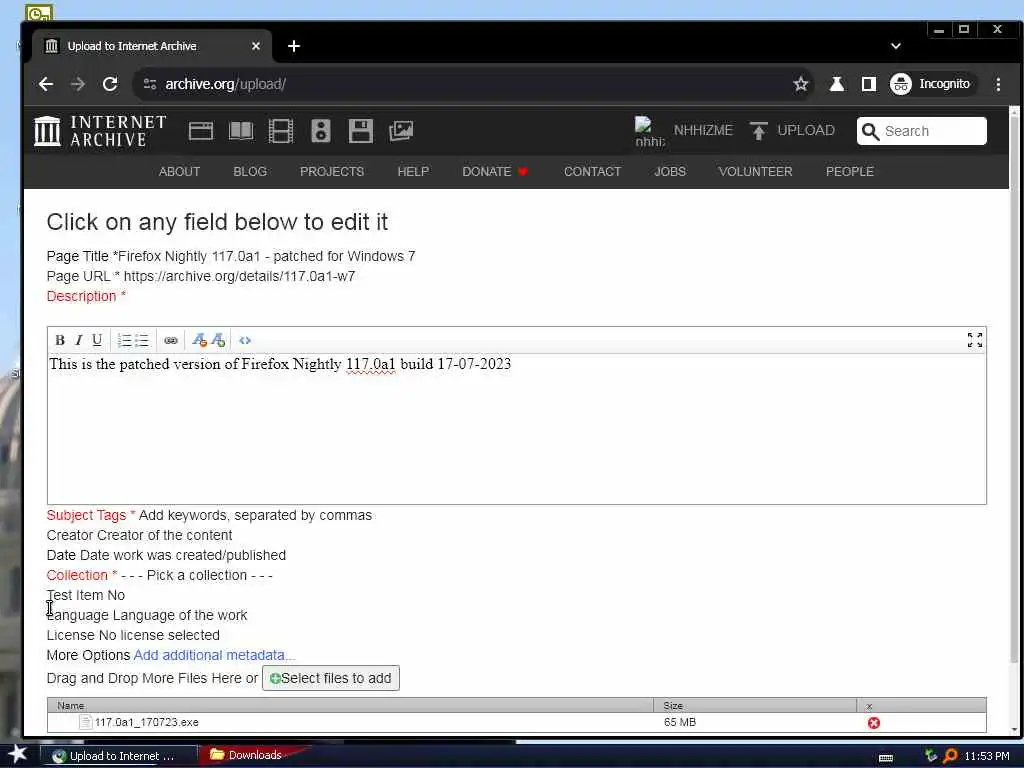Open the Images icon in header
The width and height of the screenshot is (1024, 768).
[401, 131]
